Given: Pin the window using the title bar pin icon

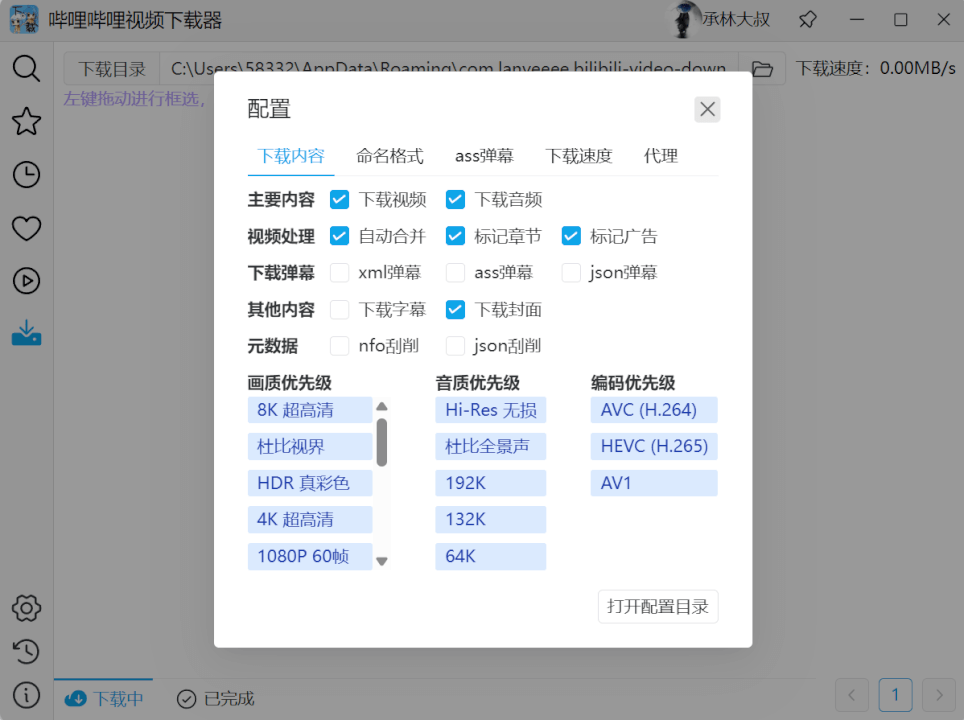Looking at the screenshot, I should point(807,19).
